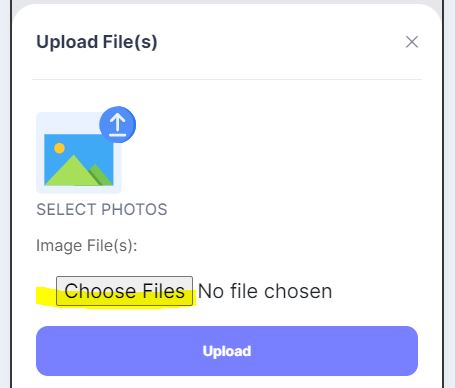Viewport: 455px width, 388px height.
Task: Click the yellow sun in the photo icon
Action: click(59, 148)
